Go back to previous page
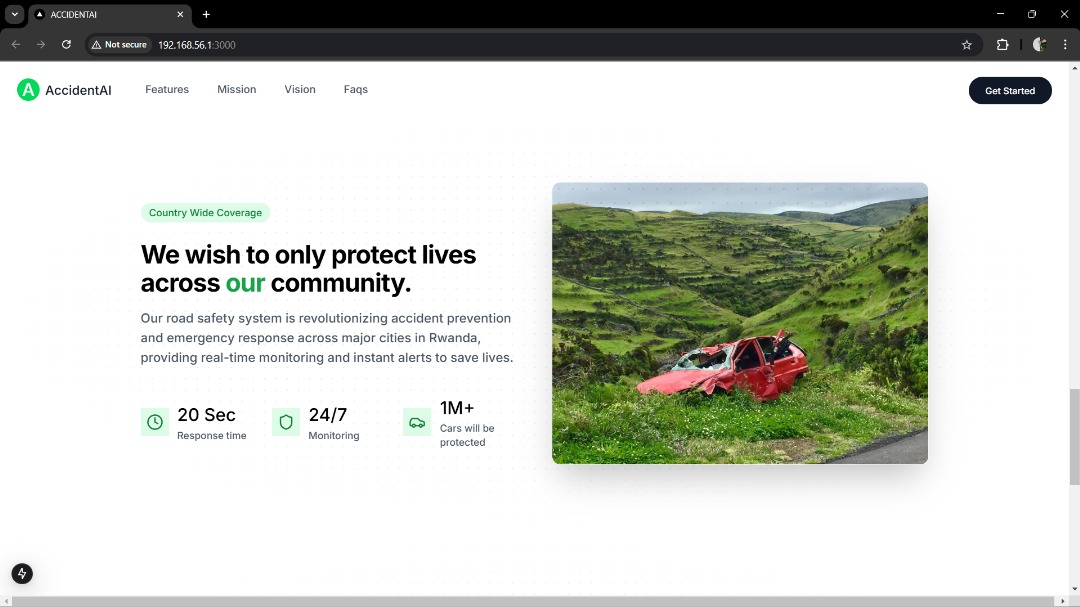1080x607 pixels. [x=16, y=45]
